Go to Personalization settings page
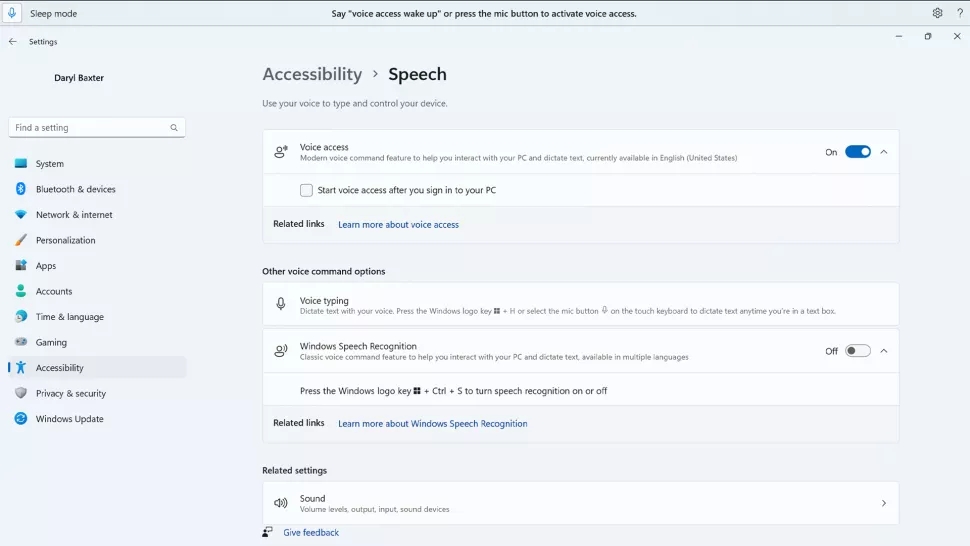 [65, 240]
